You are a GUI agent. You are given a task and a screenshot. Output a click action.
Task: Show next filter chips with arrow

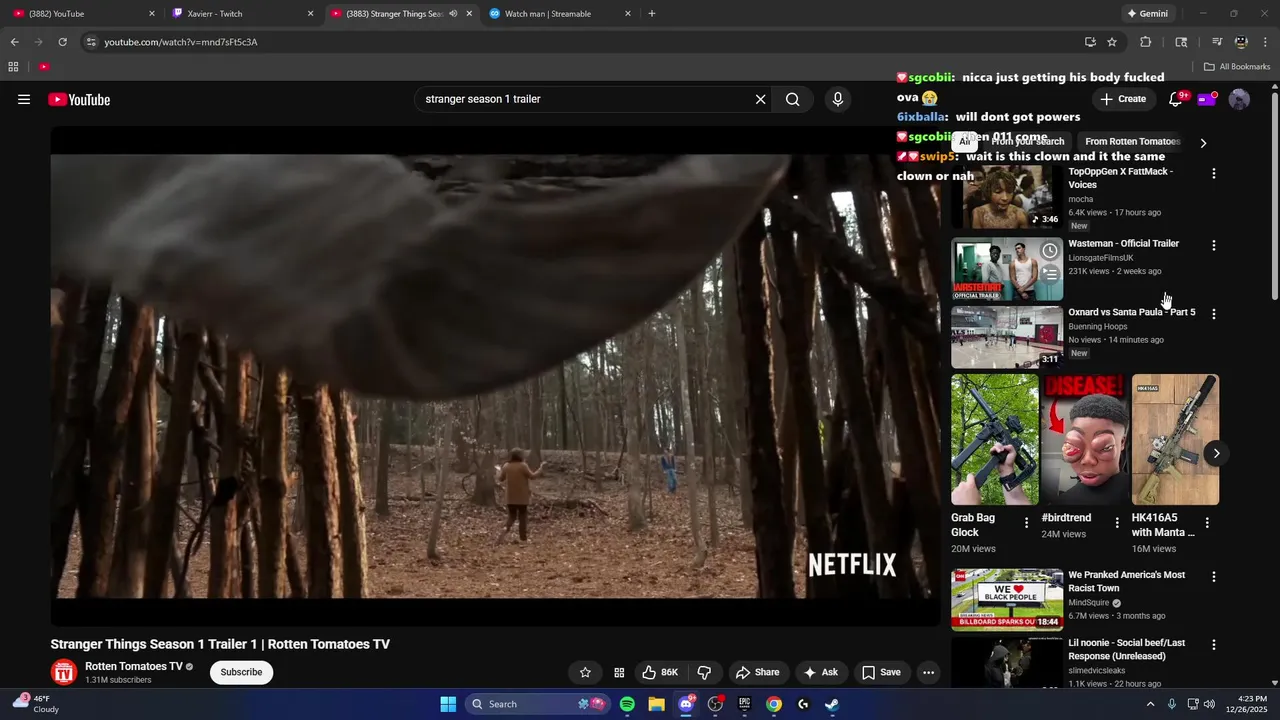pyautogui.click(x=1203, y=143)
